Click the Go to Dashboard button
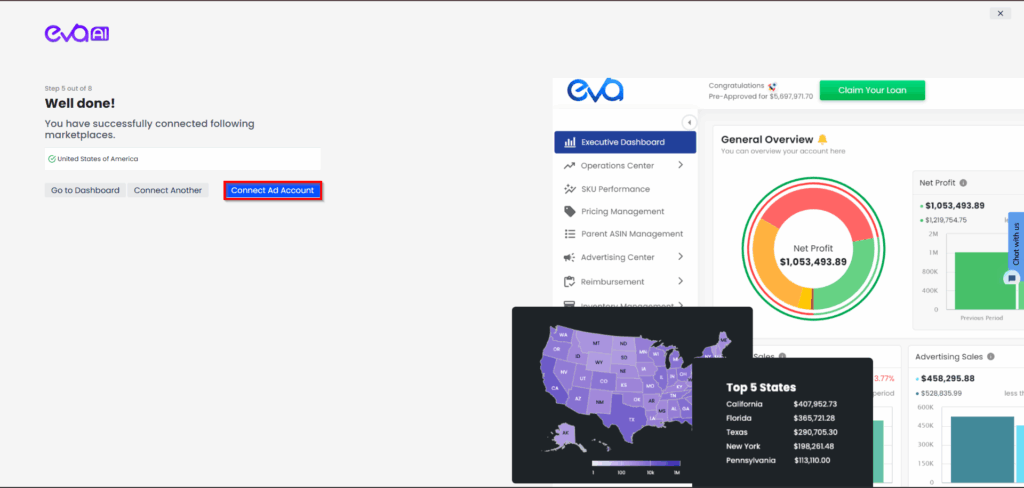 point(85,190)
